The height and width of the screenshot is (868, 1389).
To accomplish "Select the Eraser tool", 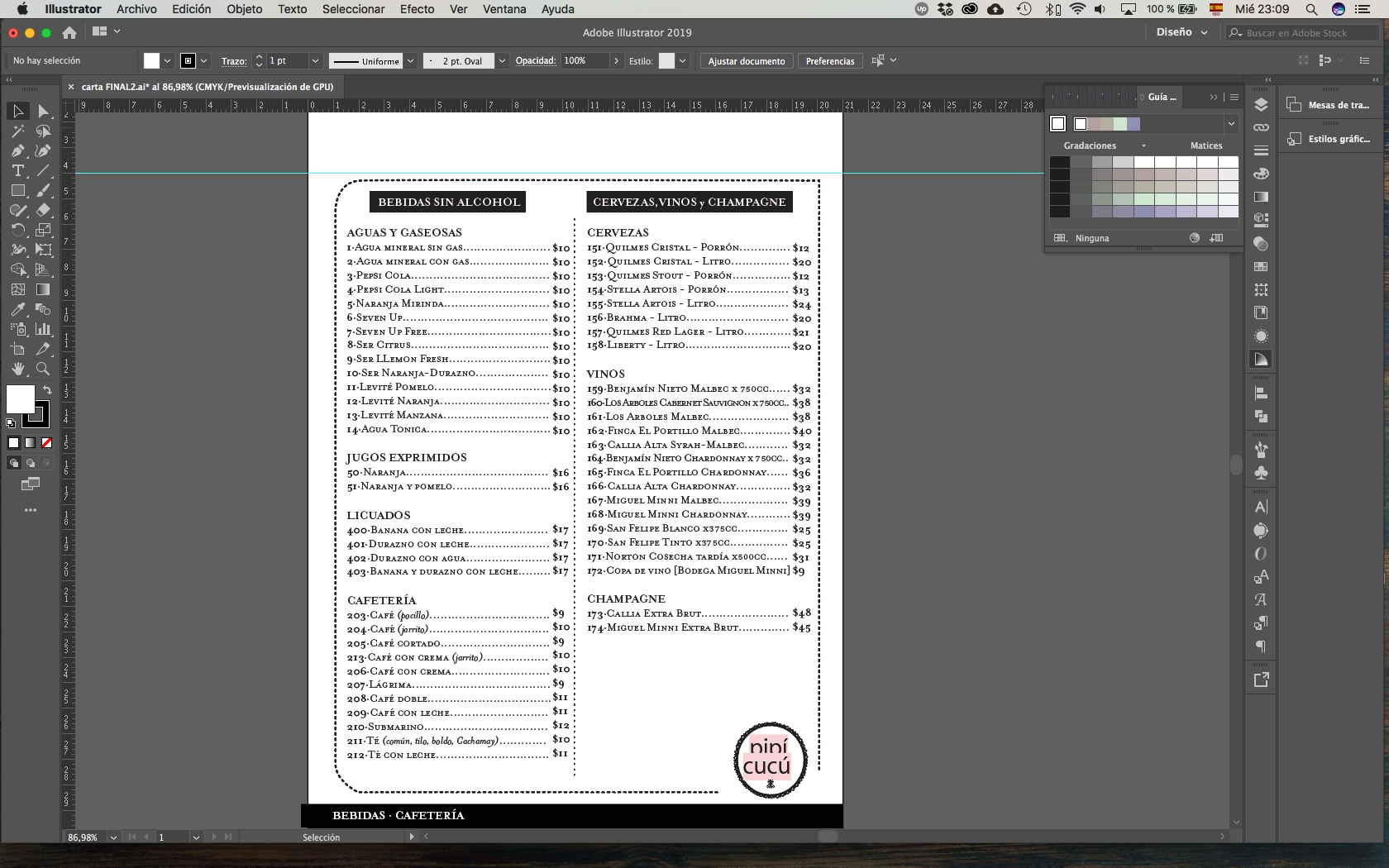I will [43, 210].
